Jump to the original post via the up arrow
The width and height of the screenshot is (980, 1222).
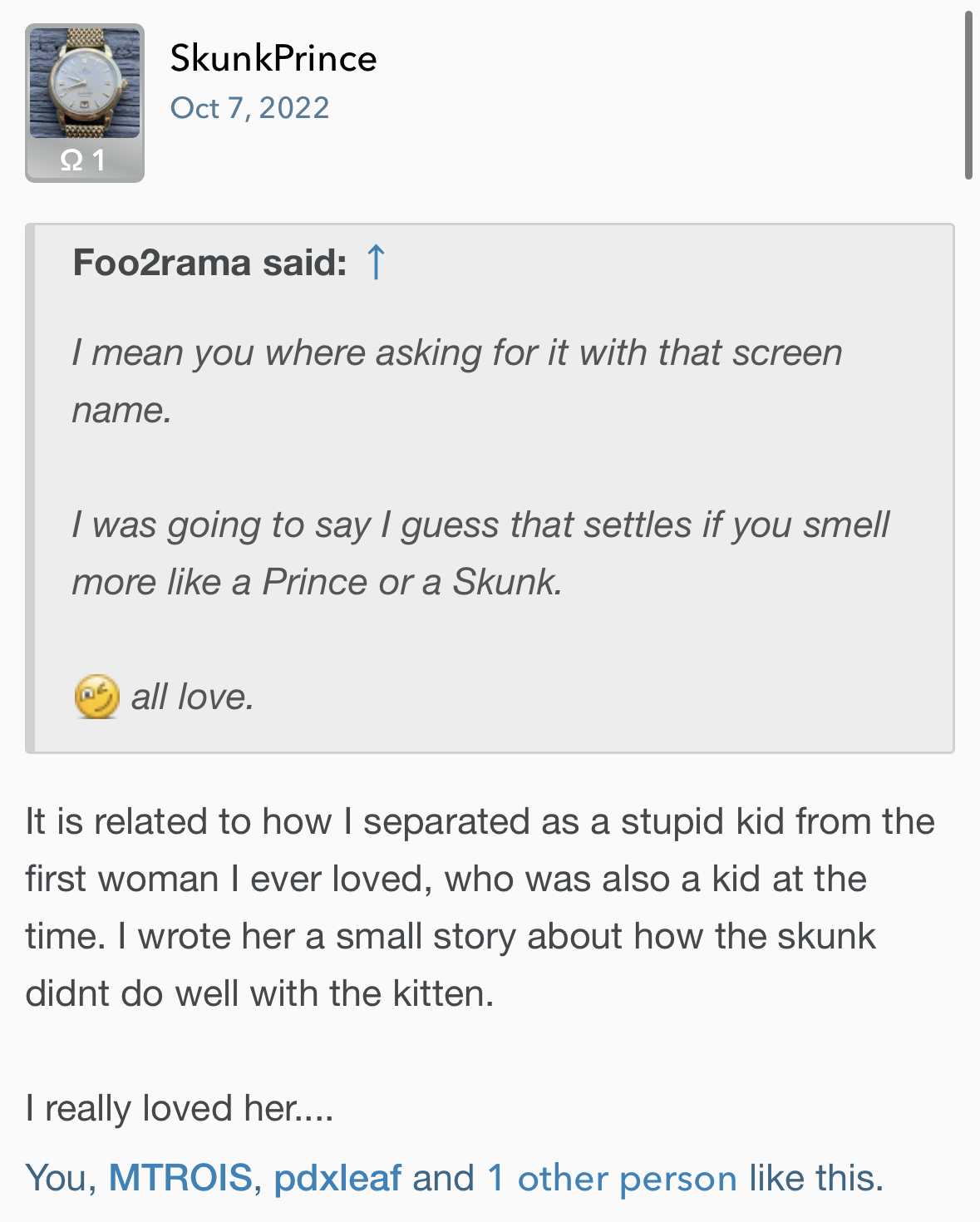coord(376,262)
